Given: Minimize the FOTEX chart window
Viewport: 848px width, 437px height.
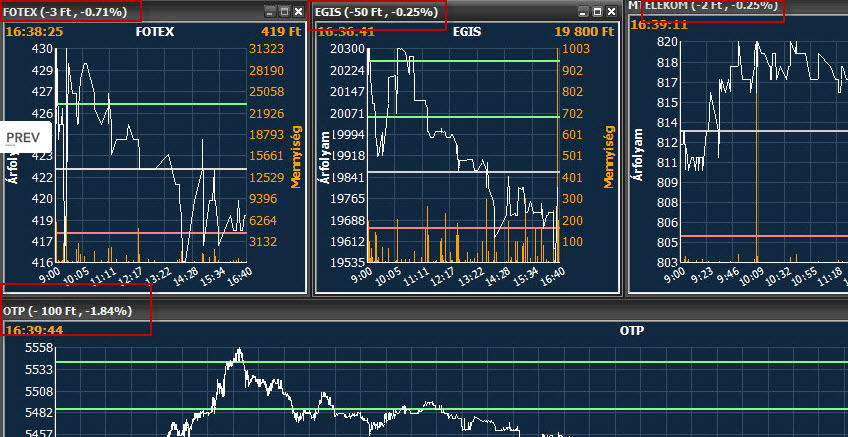Looking at the screenshot, I should 270,11.
